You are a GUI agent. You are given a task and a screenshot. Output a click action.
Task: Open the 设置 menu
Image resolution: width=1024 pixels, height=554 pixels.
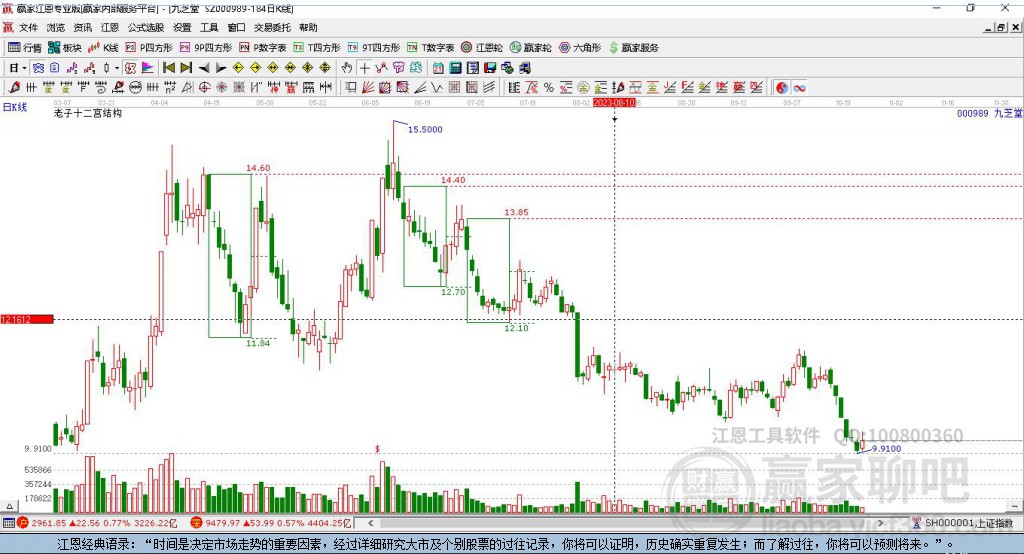[182, 27]
